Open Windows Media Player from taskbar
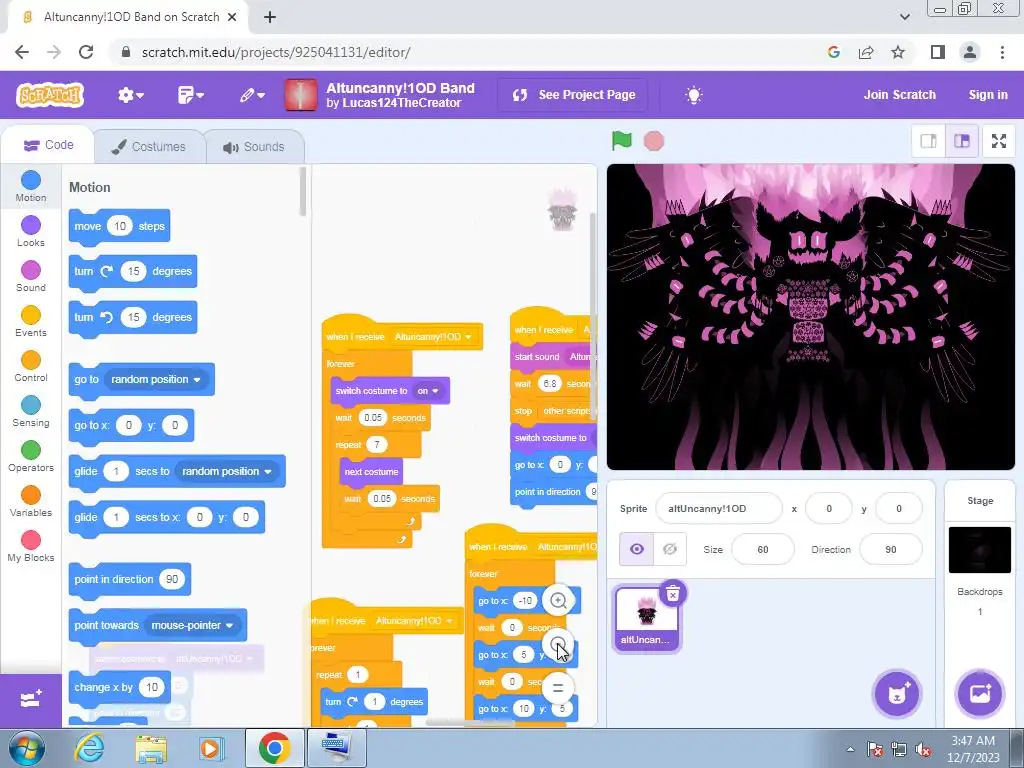1024x768 pixels. tap(212, 748)
